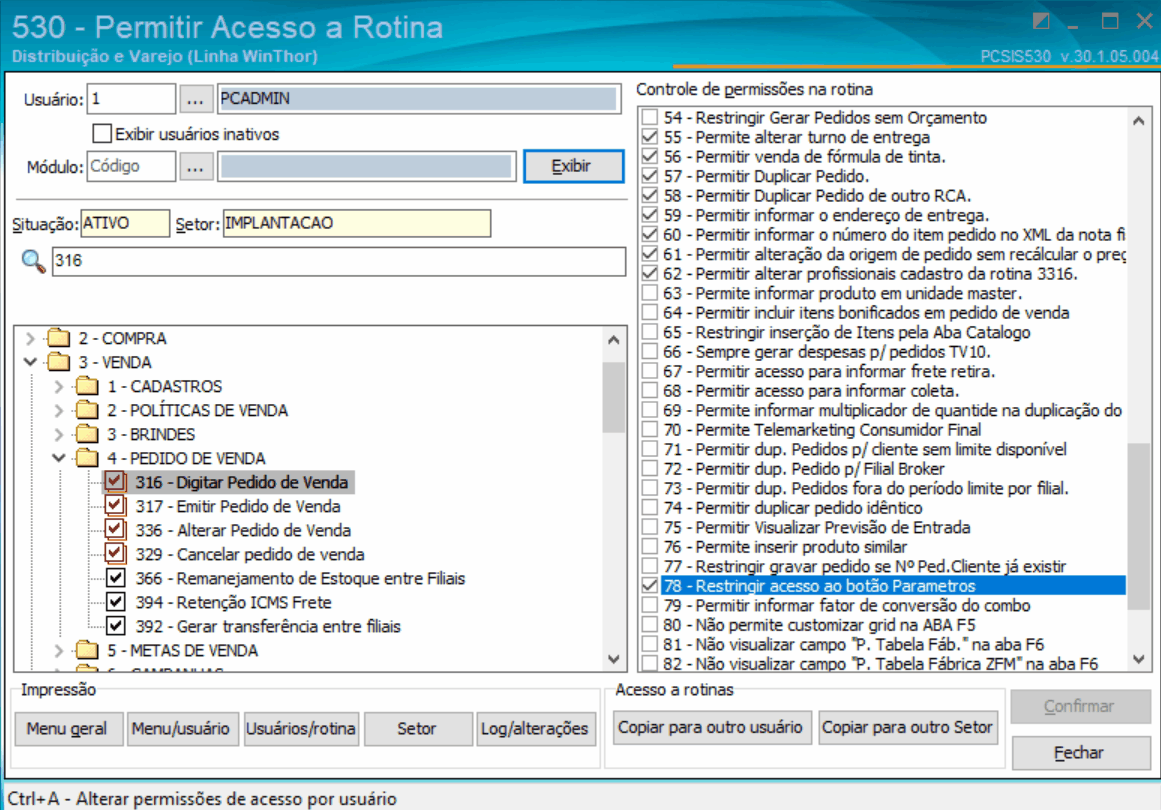This screenshot has width=1161, height=810.
Task: Toggle Exibir usuários inativos checkbox
Action: pos(102,134)
